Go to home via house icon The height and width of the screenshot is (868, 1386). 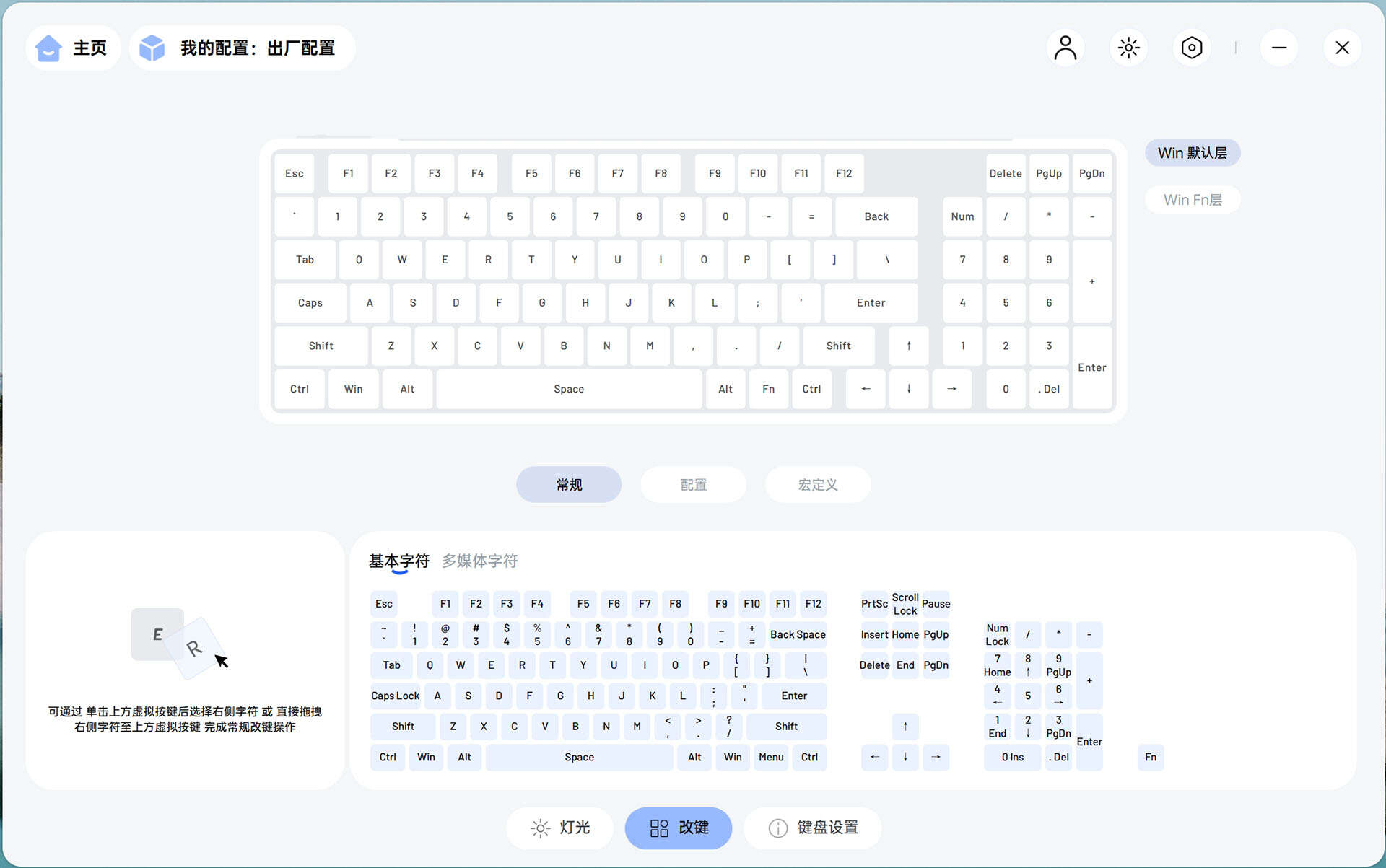pos(48,48)
